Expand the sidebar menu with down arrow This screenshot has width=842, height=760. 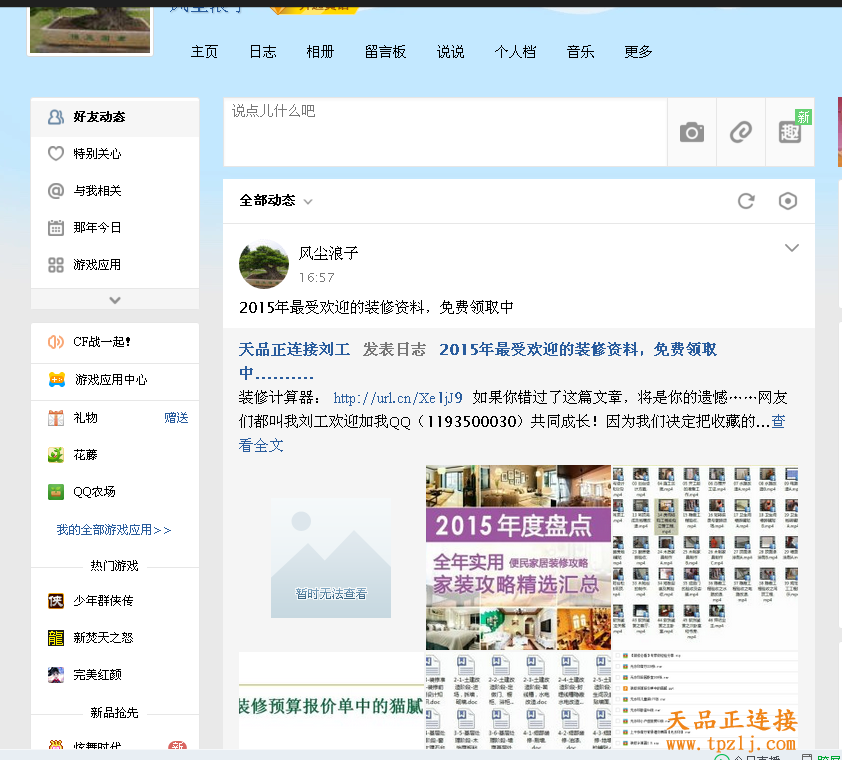click(115, 300)
